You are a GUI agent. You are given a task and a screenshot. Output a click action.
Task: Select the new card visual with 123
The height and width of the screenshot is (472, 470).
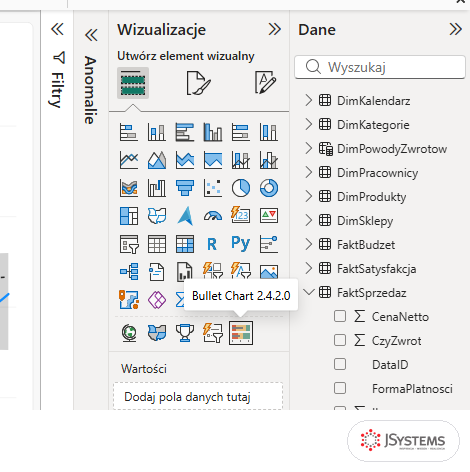coord(241,216)
